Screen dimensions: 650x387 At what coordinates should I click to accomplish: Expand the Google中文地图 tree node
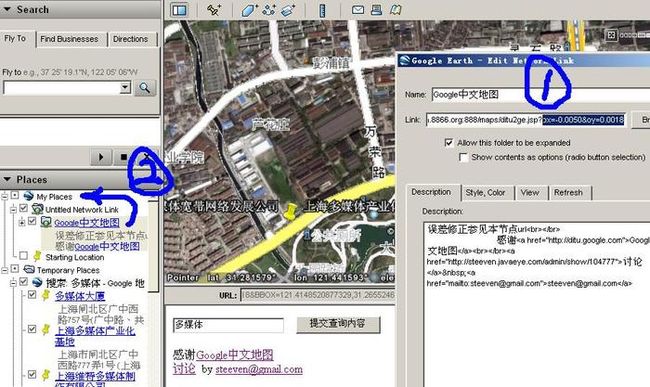tap(21, 222)
